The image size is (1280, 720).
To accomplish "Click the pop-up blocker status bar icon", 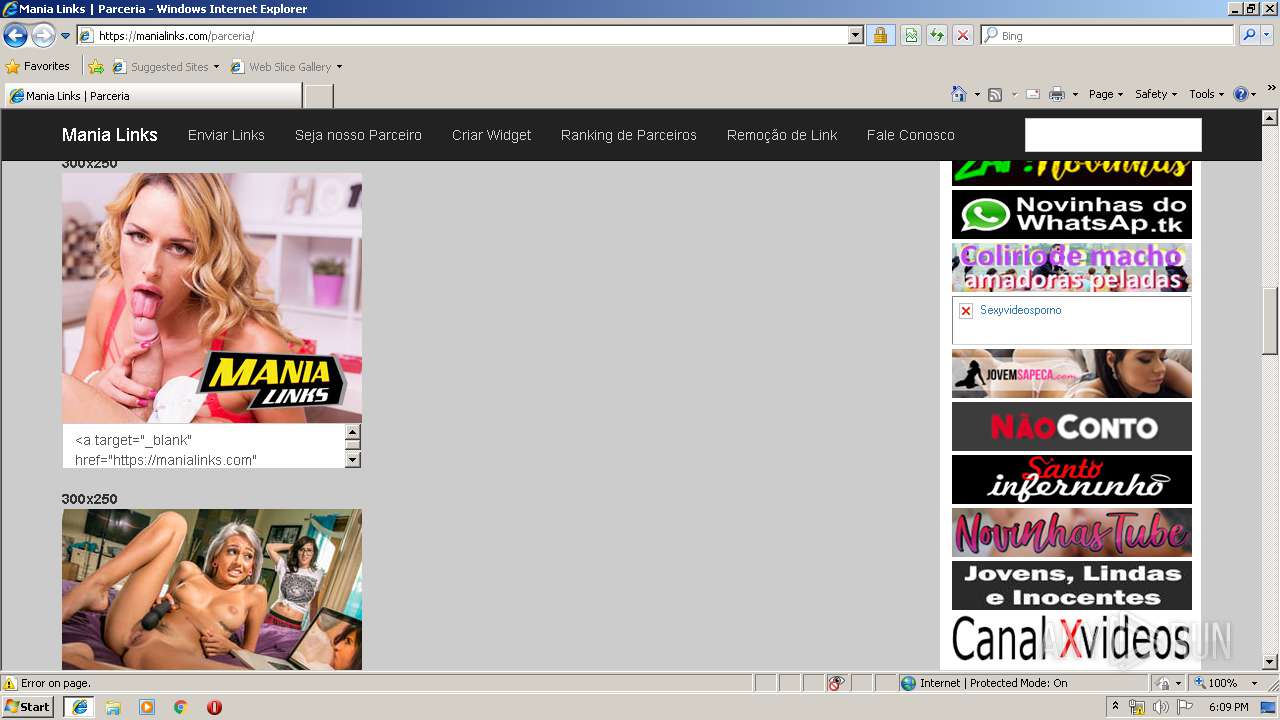I will coord(836,683).
